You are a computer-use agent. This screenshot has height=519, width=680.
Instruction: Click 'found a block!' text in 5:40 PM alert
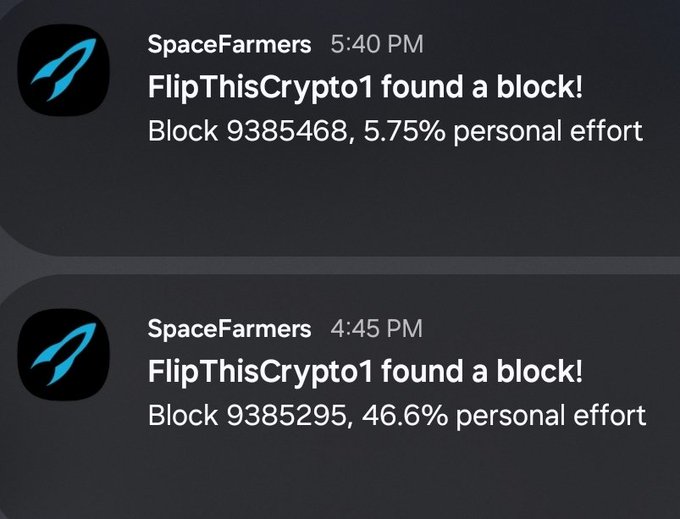pos(482,87)
